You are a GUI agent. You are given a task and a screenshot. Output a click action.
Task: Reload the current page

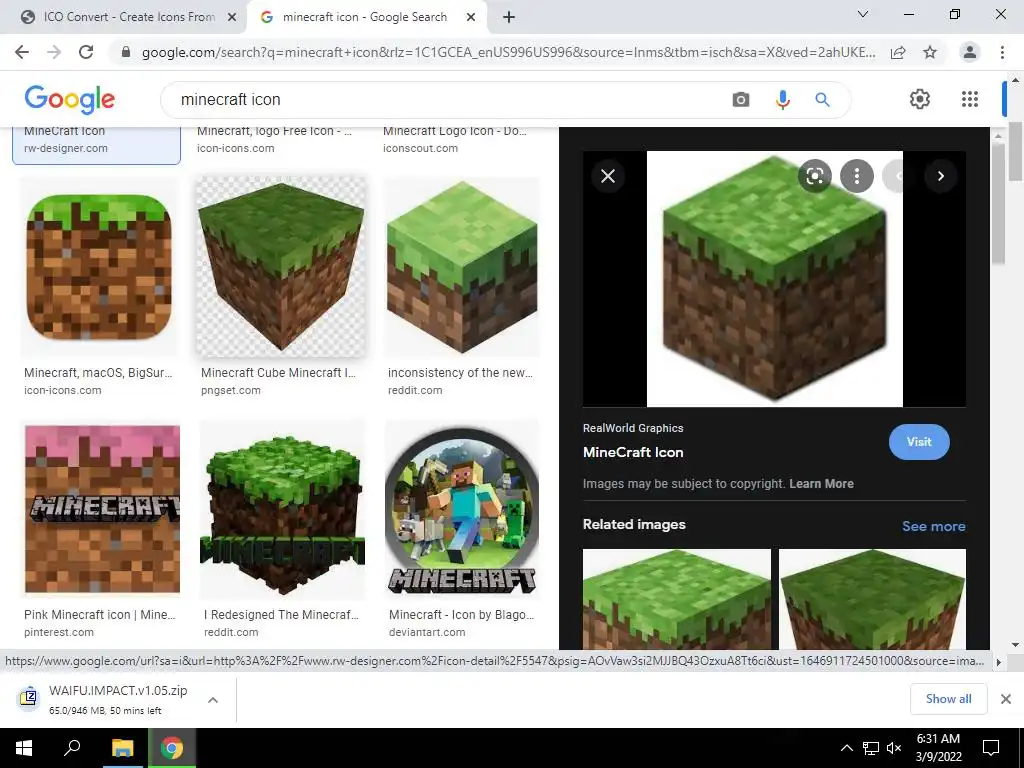pos(86,52)
